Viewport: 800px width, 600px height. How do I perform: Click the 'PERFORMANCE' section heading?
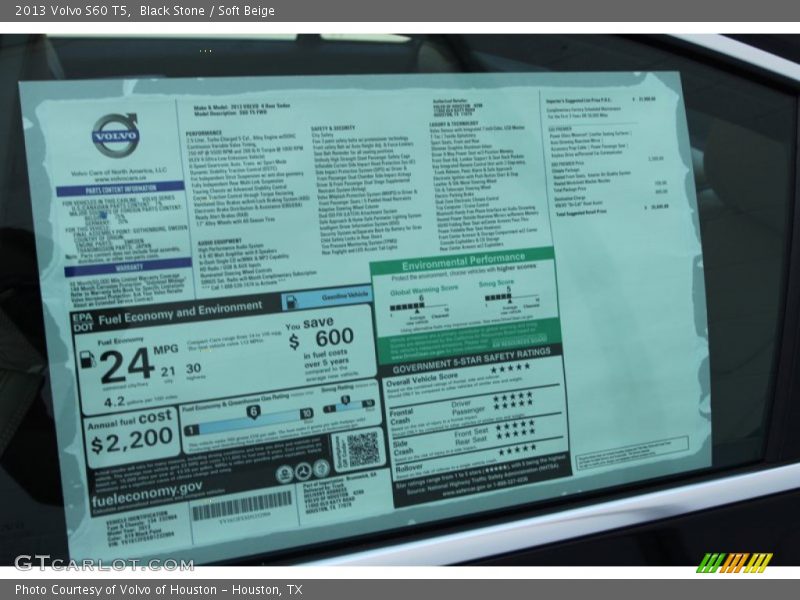pyautogui.click(x=204, y=133)
